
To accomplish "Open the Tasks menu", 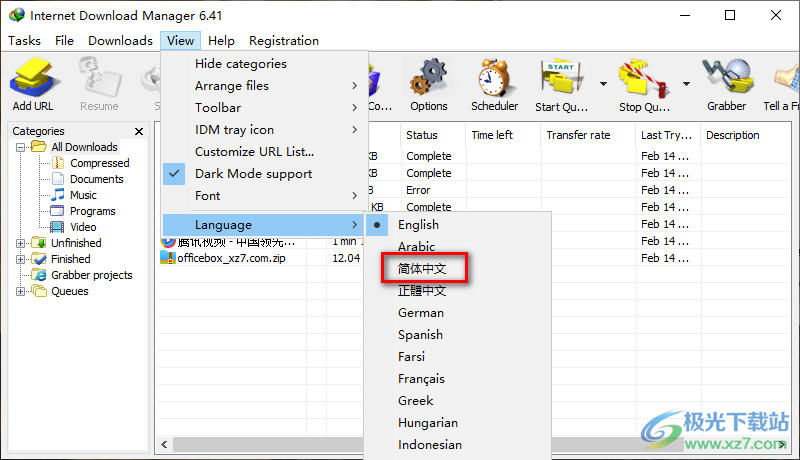I will [24, 41].
